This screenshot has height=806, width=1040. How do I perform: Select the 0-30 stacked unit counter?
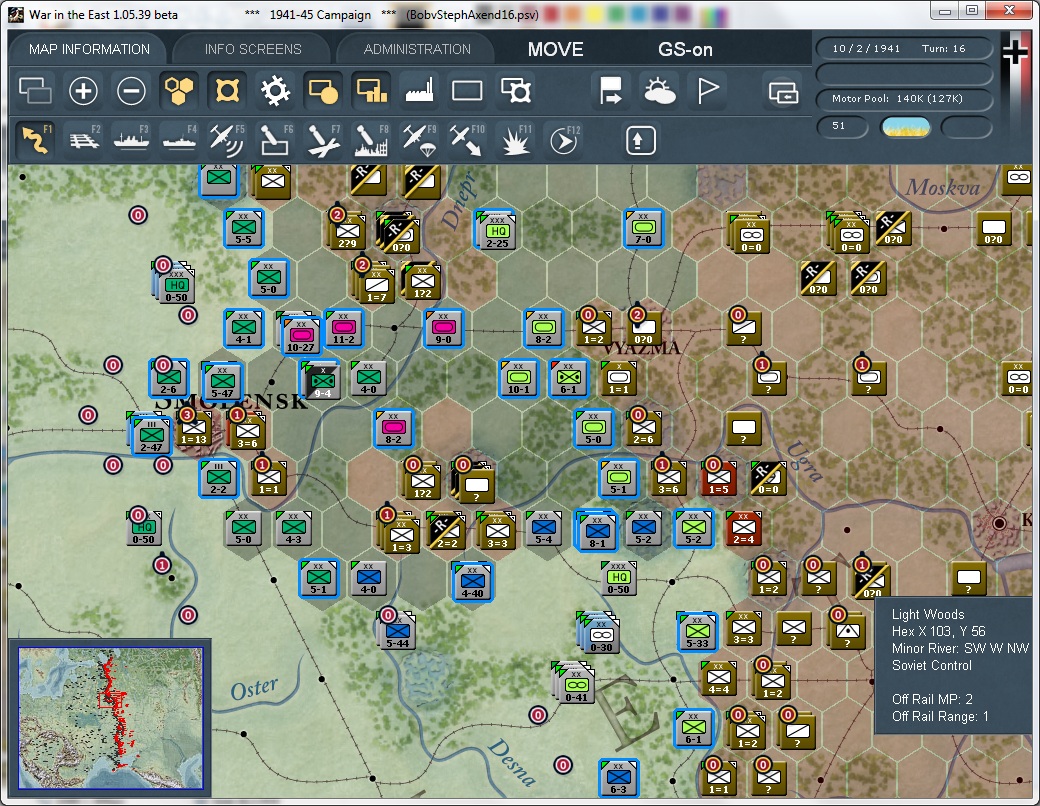pos(601,635)
